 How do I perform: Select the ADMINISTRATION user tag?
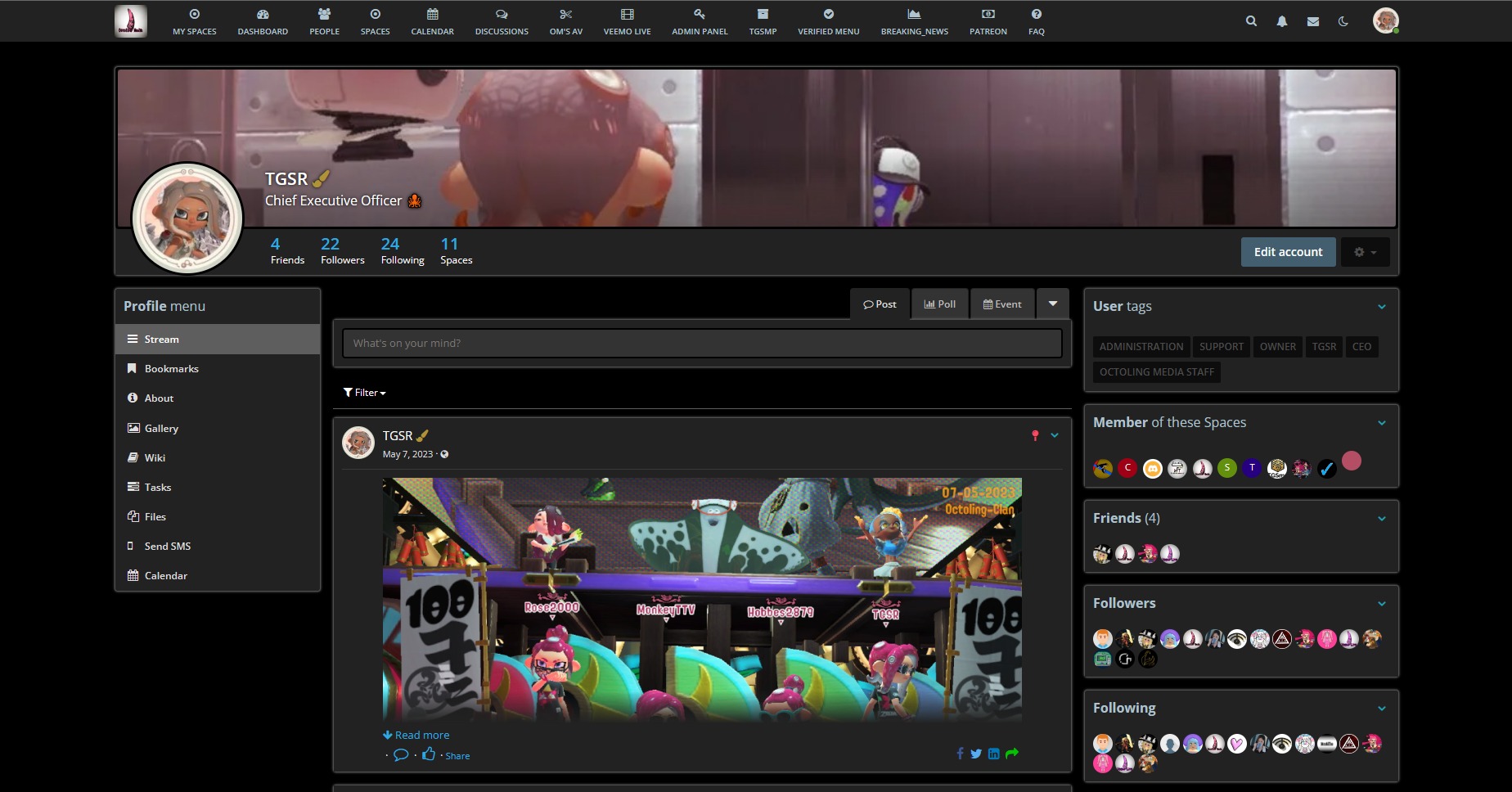pos(1141,347)
